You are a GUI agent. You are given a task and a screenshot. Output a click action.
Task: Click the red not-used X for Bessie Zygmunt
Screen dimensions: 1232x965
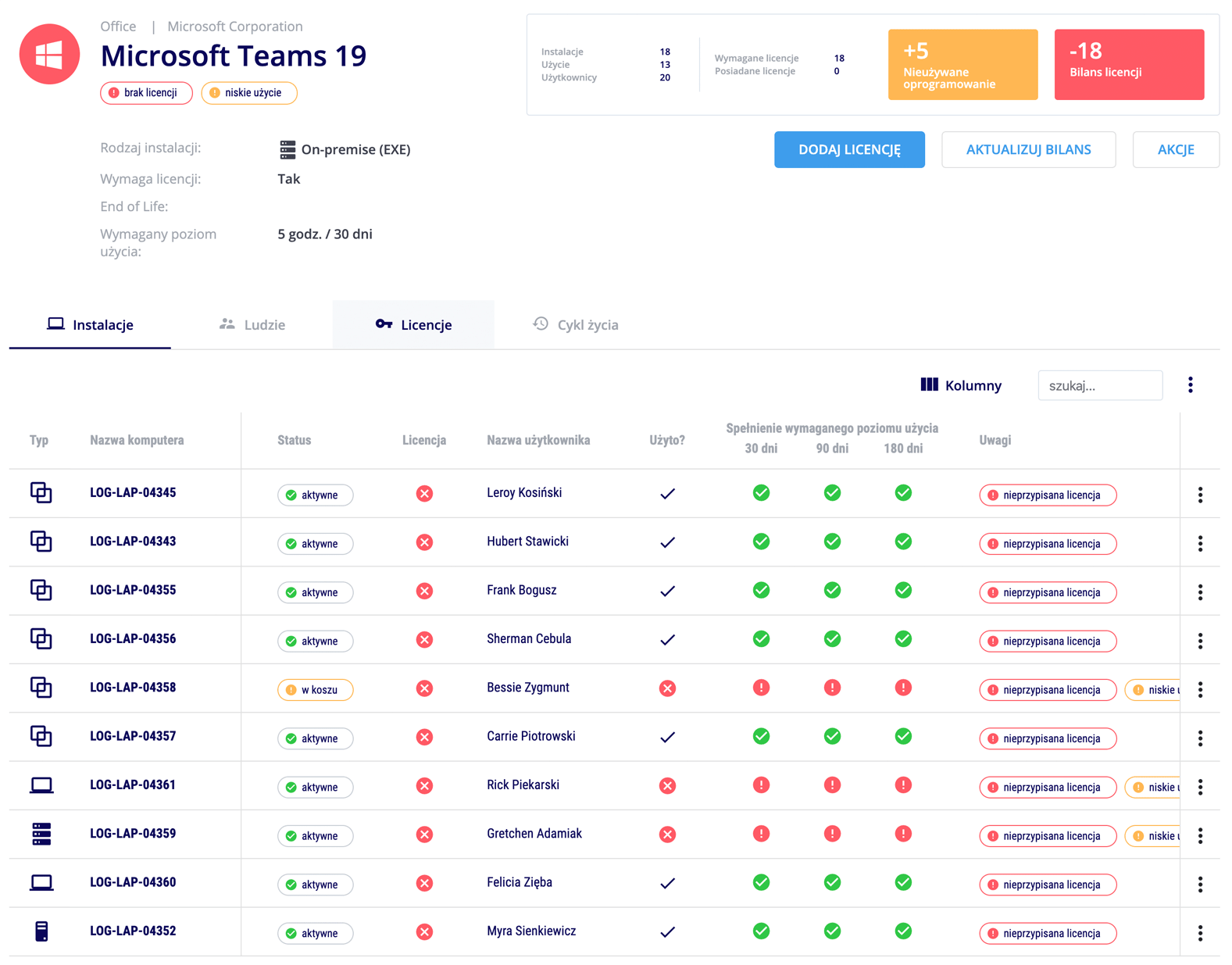click(667, 688)
